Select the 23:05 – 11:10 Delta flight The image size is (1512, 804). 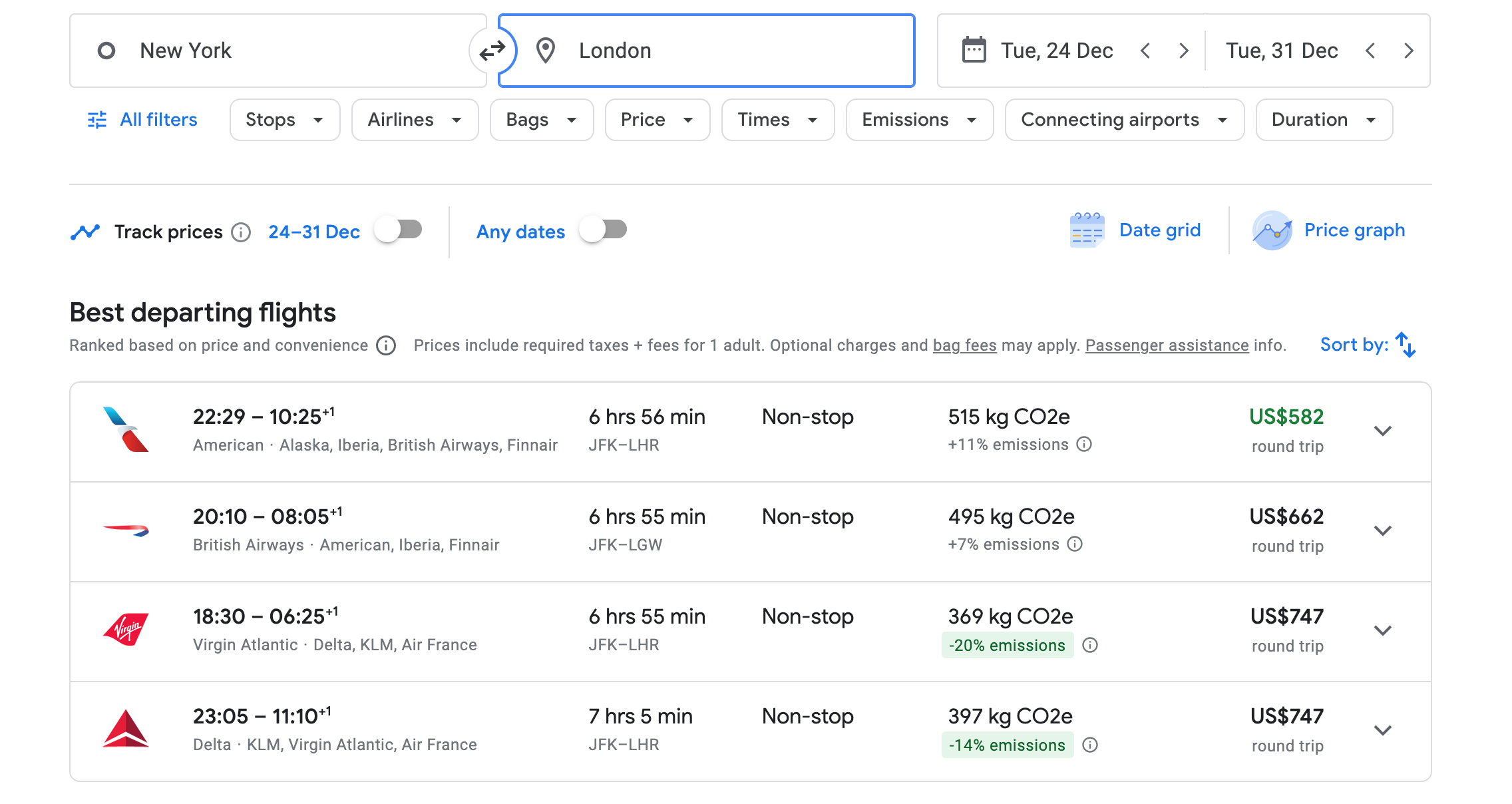coord(751,731)
